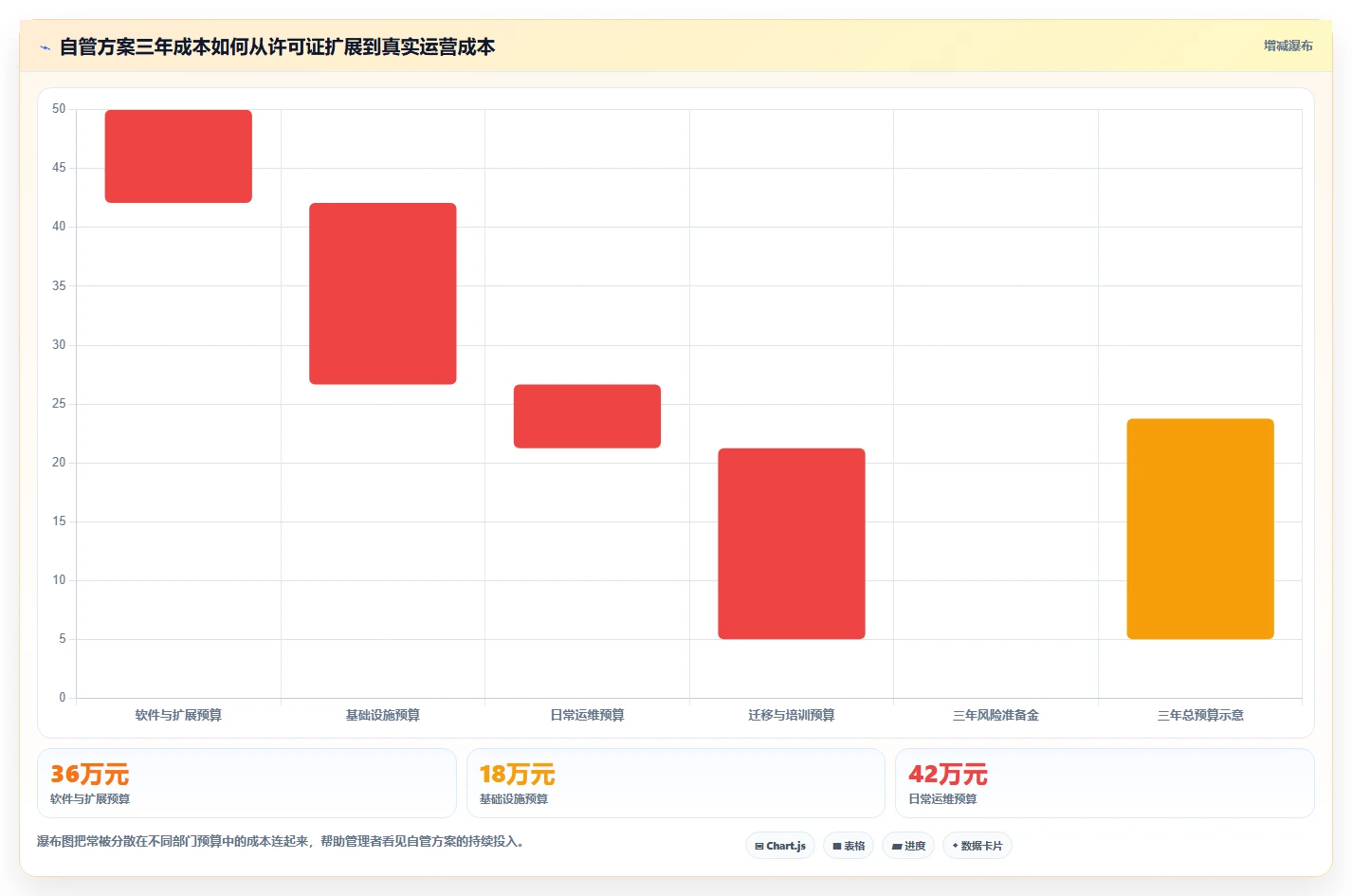Click the 36万元 data card
The image size is (1352, 896).
[x=247, y=783]
